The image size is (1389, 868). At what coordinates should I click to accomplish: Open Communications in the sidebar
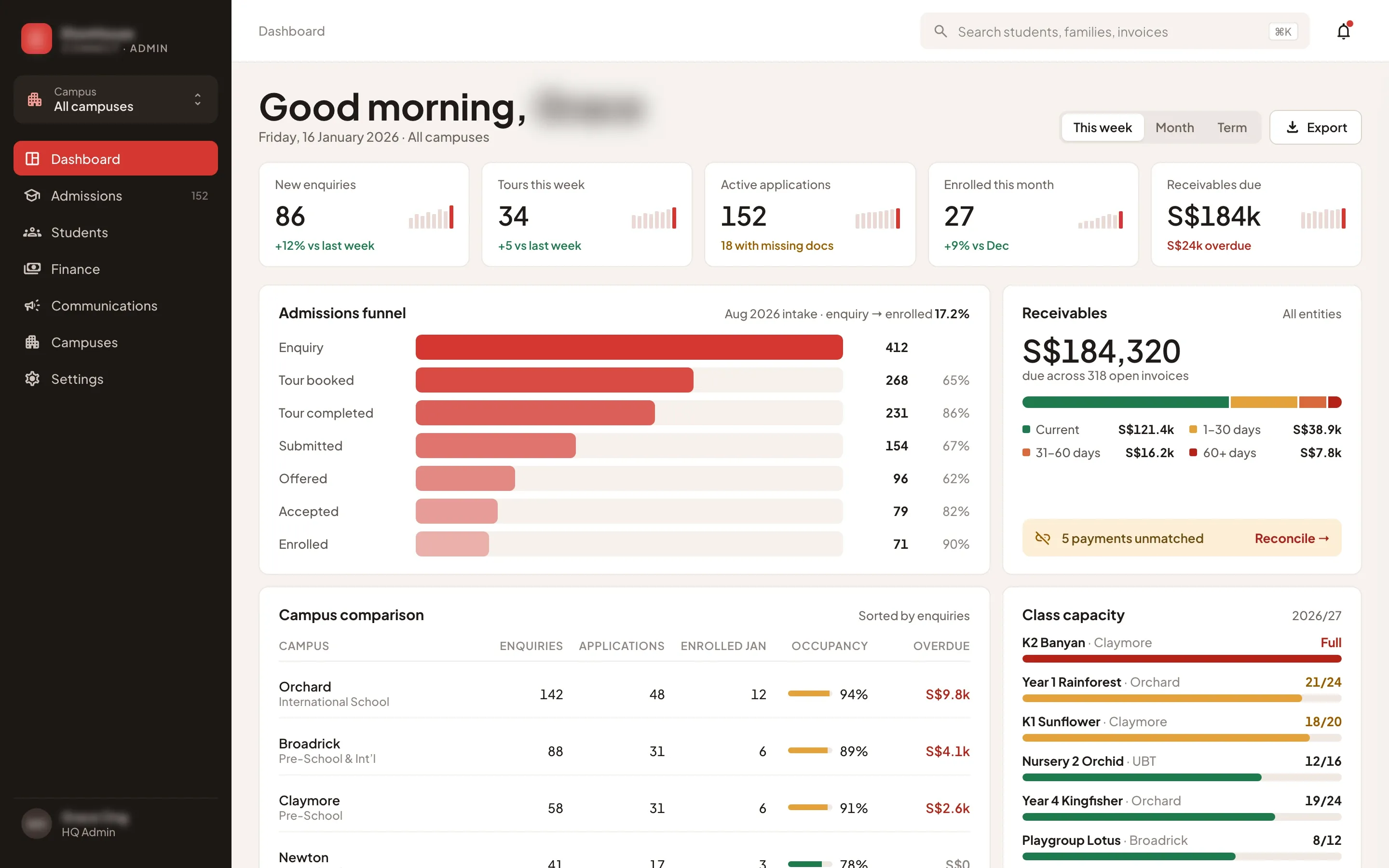tap(115, 305)
